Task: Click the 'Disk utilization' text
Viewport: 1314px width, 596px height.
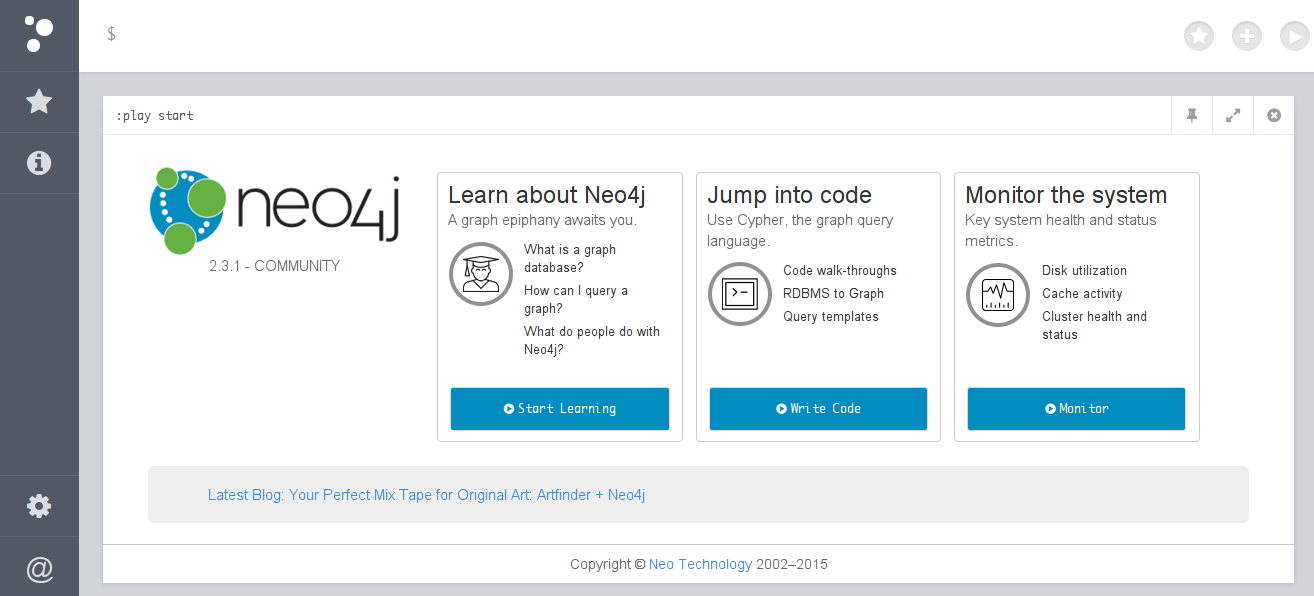Action: pyautogui.click(x=1084, y=271)
